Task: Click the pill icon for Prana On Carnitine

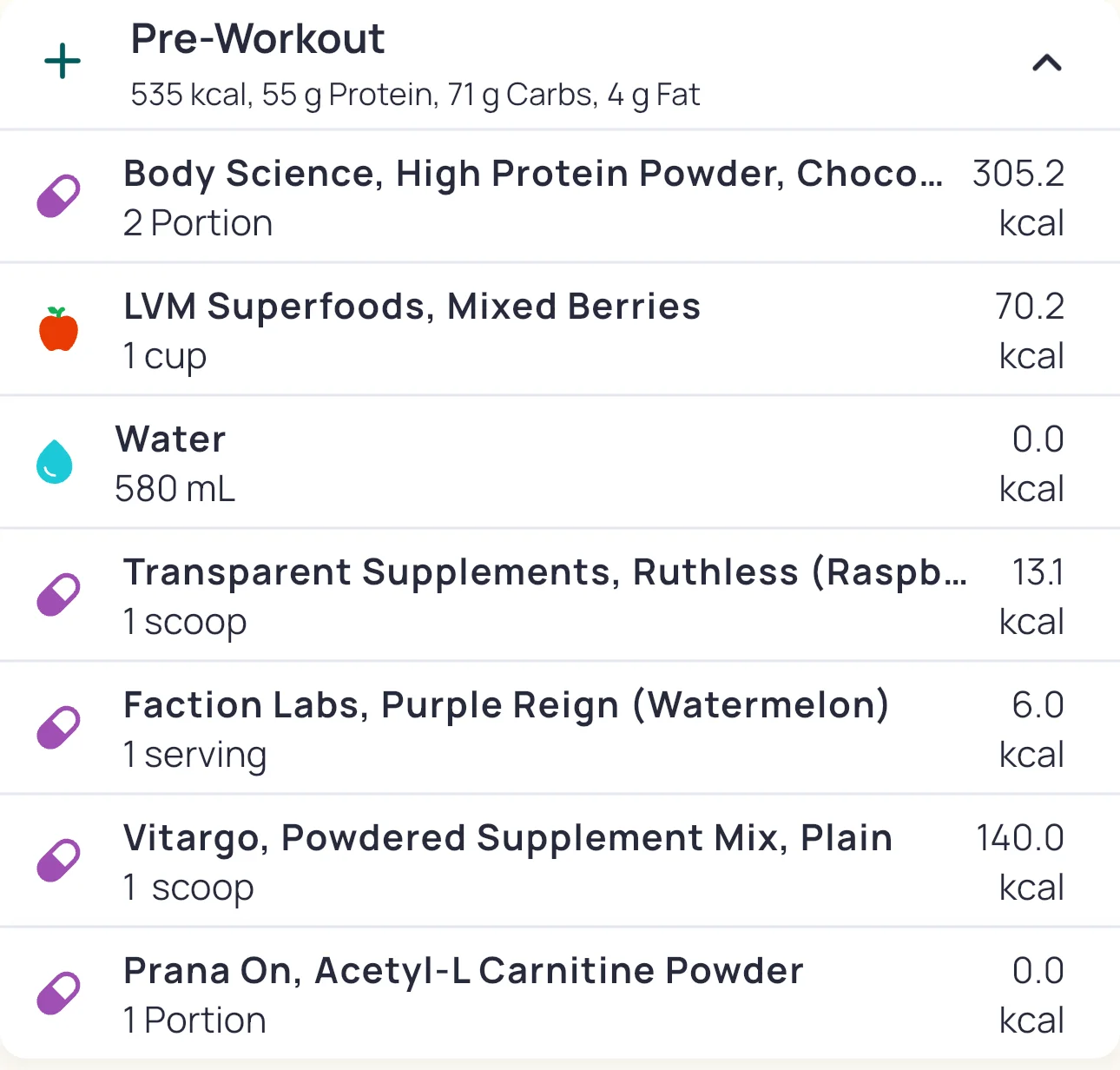Action: point(58,994)
